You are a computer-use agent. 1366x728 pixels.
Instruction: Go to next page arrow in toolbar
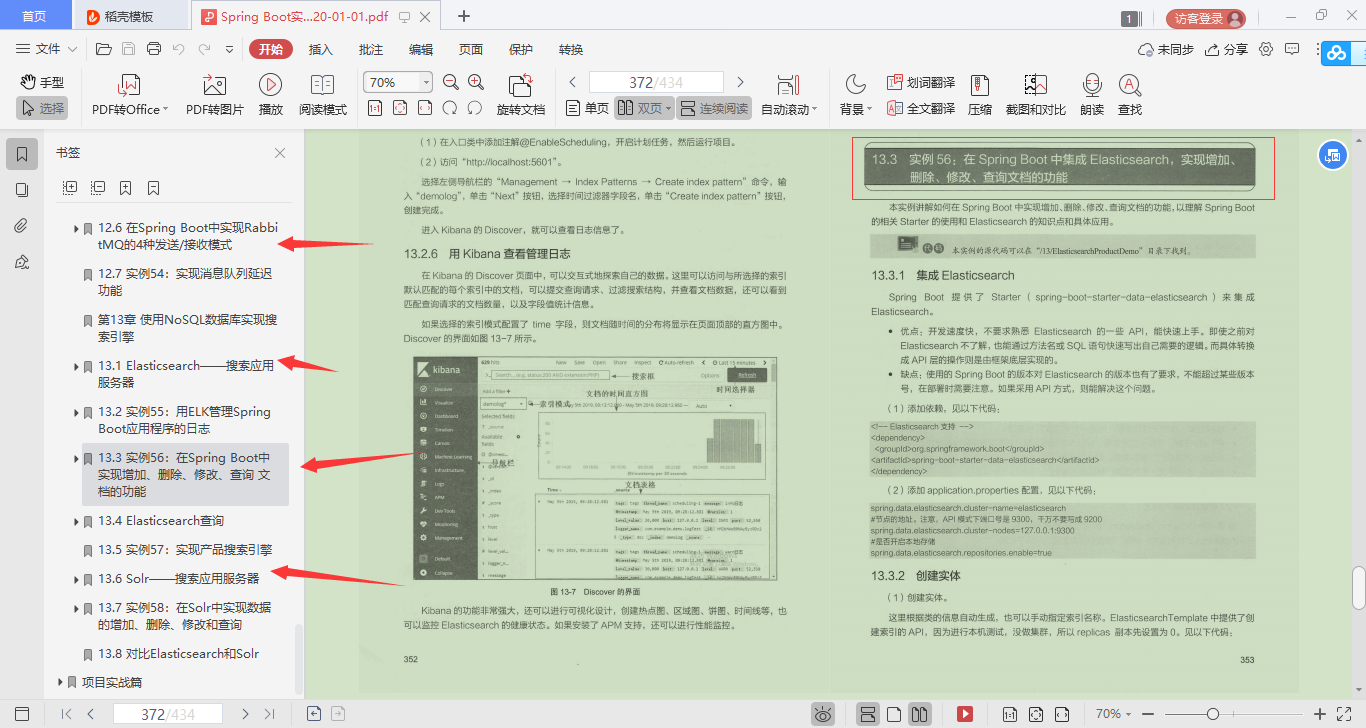(740, 82)
